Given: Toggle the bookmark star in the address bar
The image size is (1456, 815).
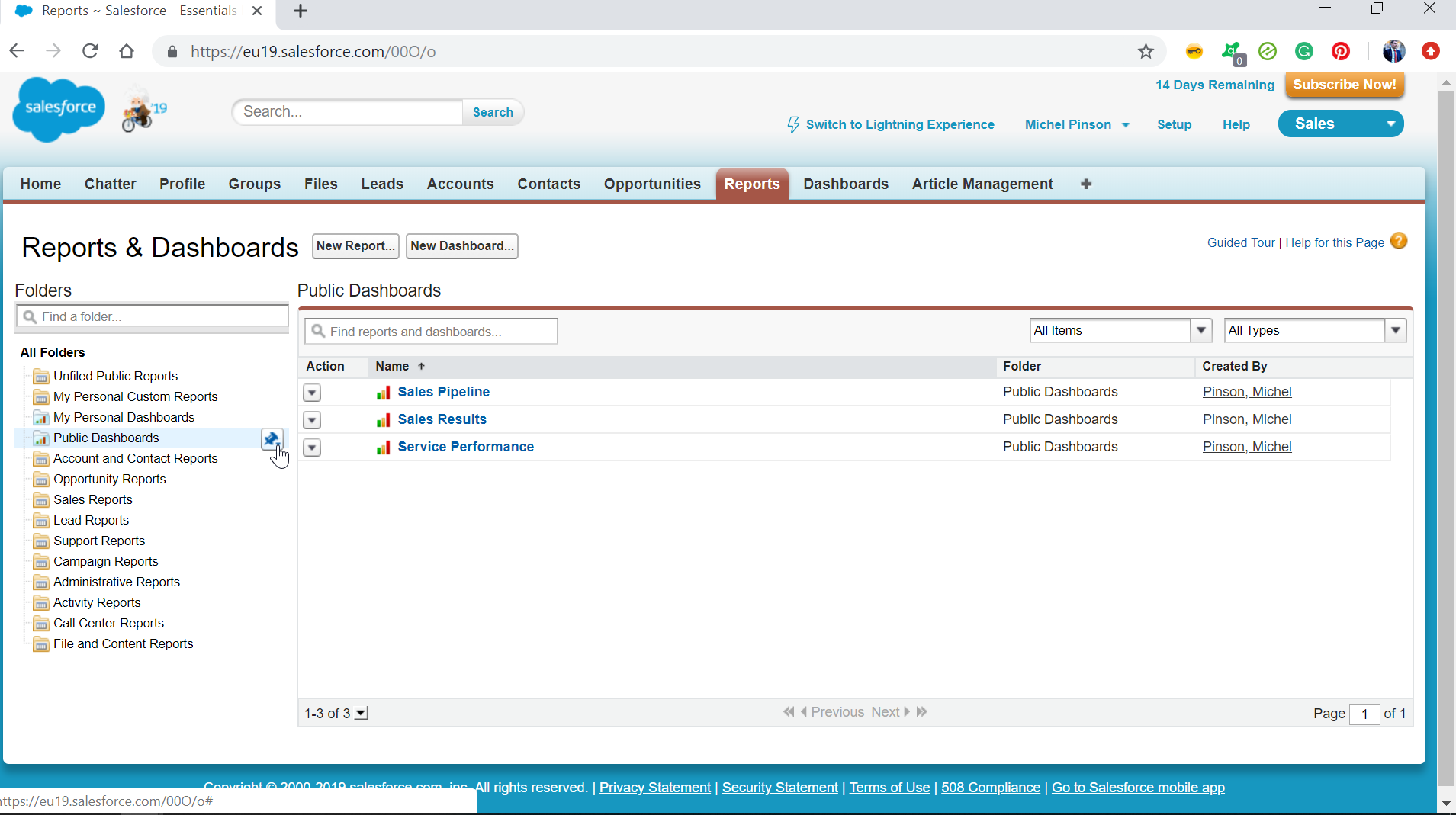Looking at the screenshot, I should [1145, 51].
